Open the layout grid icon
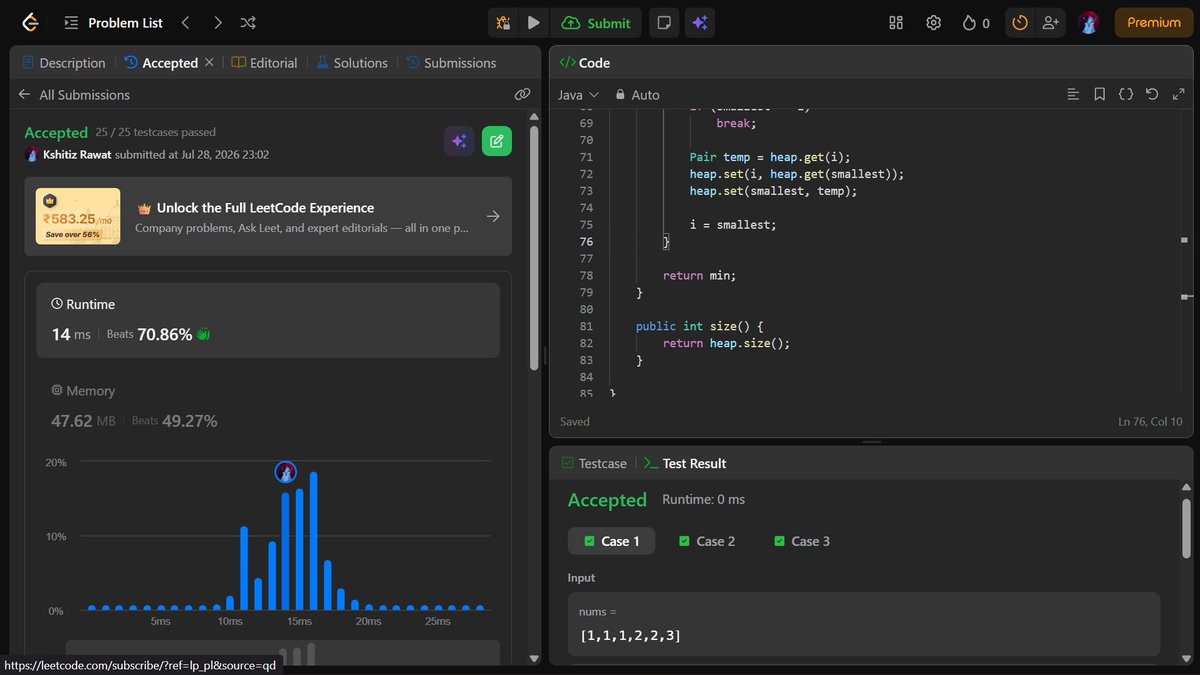The height and width of the screenshot is (675, 1200). (x=896, y=22)
